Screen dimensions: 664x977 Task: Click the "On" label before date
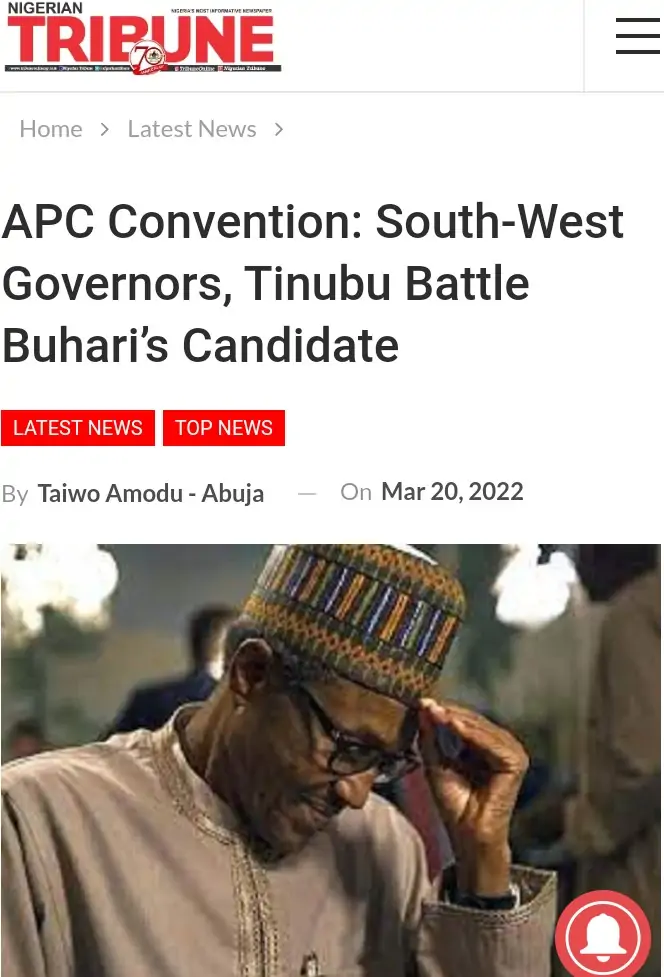(x=355, y=492)
